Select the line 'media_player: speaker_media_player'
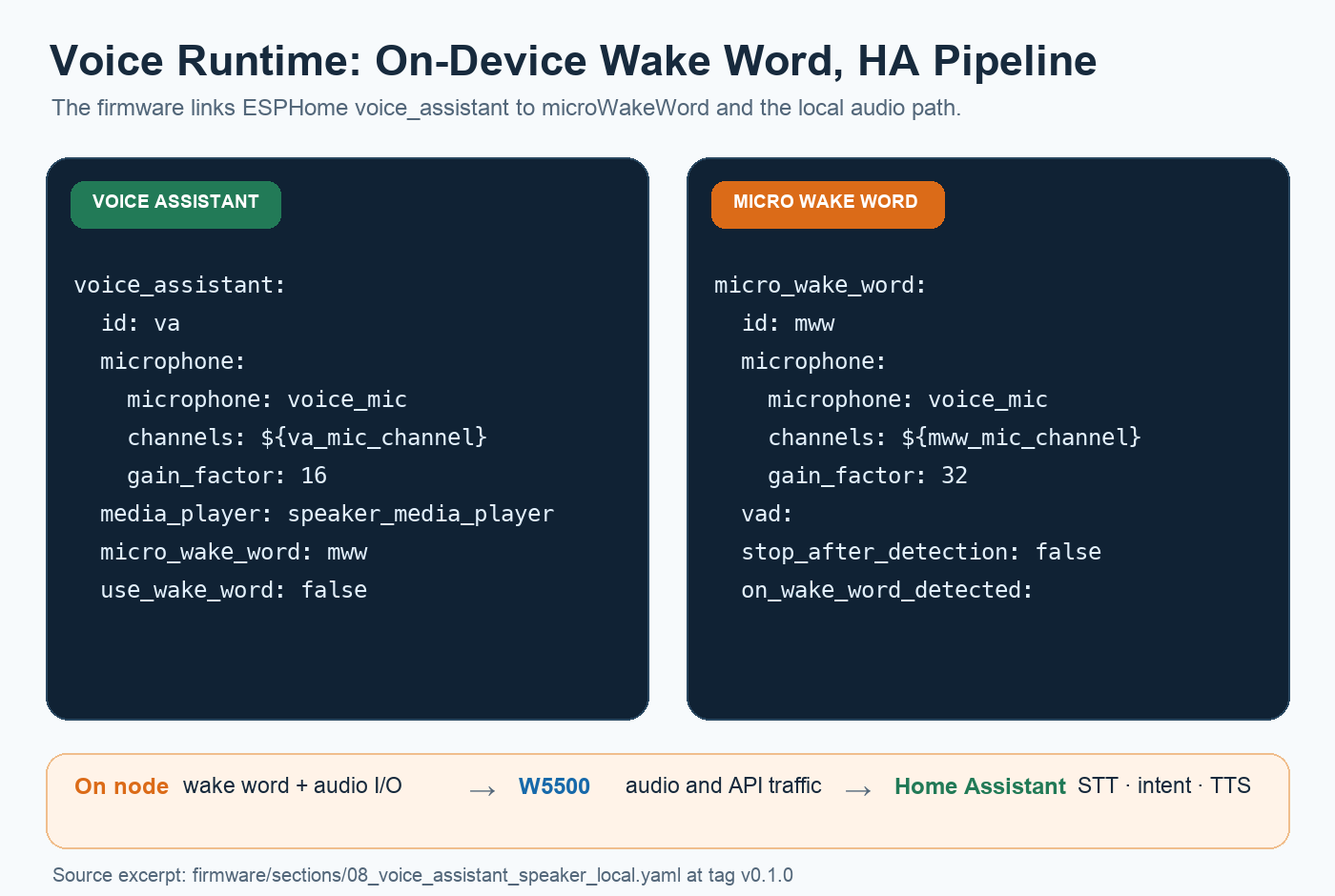This screenshot has width=1335, height=896. click(327, 514)
